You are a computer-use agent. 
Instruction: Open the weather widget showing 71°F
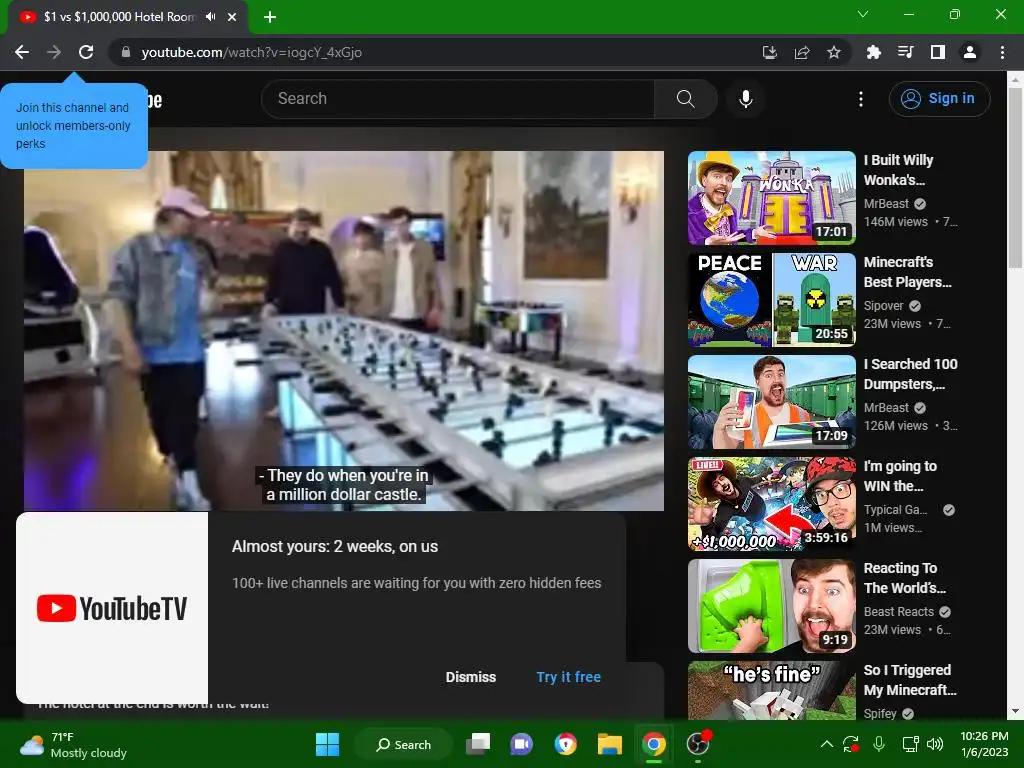click(x=73, y=745)
